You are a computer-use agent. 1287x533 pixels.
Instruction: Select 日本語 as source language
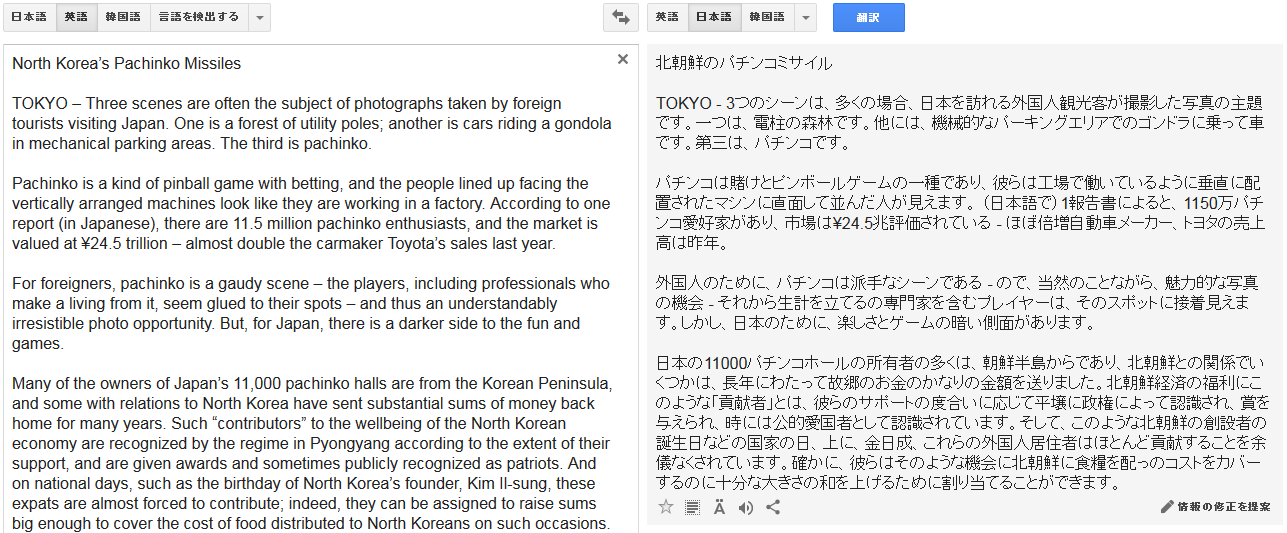pyautogui.click(x=29, y=17)
